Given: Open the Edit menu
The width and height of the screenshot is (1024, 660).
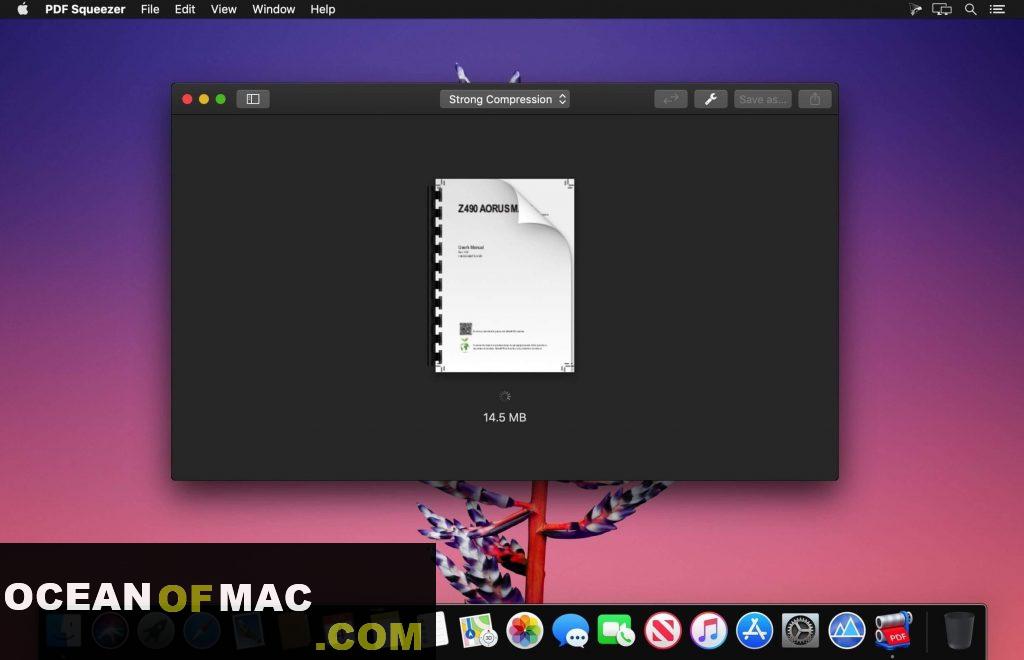Looking at the screenshot, I should pyautogui.click(x=185, y=9).
